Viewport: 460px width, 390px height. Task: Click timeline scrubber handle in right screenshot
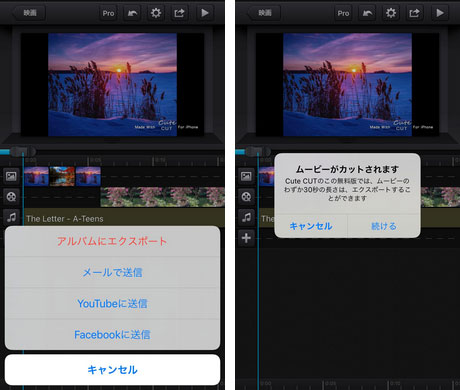pyautogui.click(x=257, y=152)
